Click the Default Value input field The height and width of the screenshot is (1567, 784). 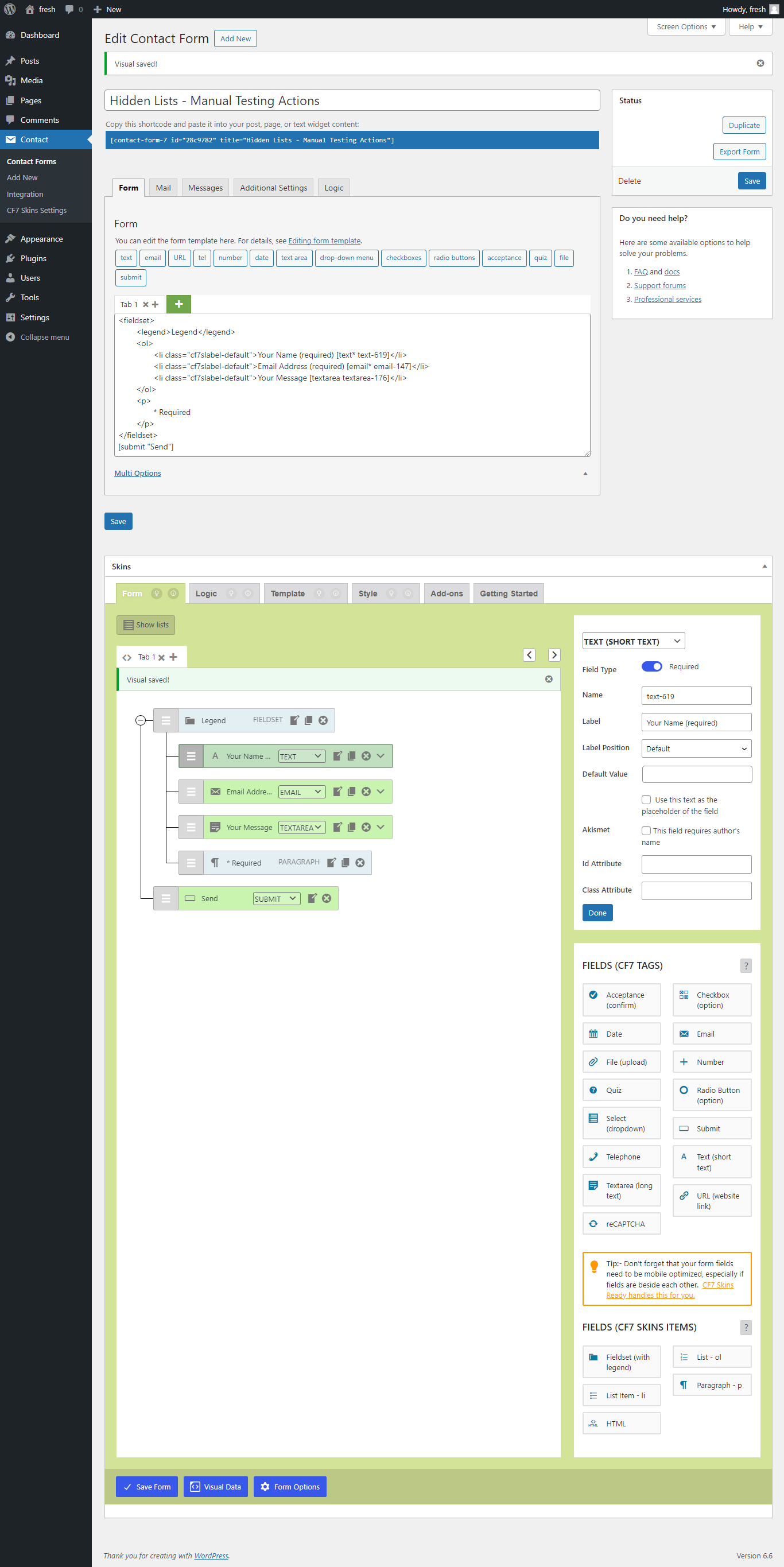pos(696,774)
